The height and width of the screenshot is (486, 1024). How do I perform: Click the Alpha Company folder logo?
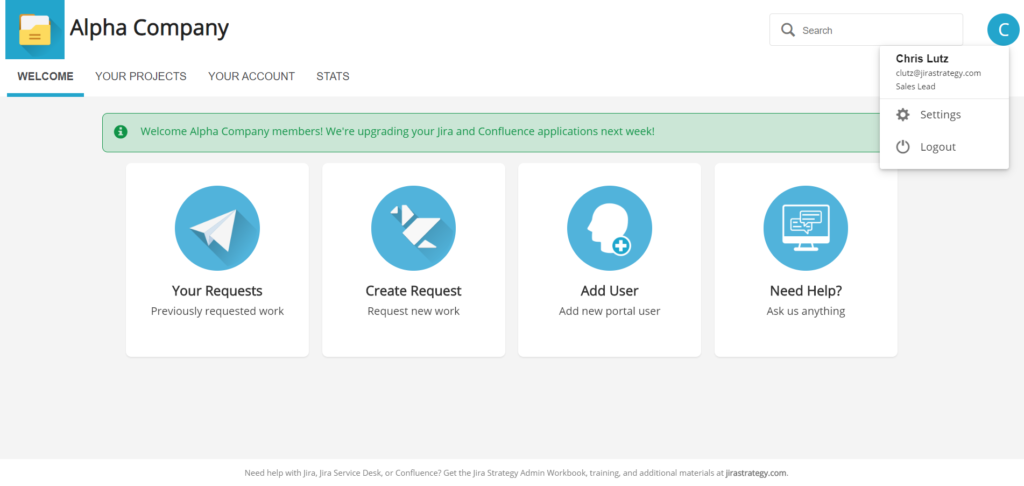point(35,29)
